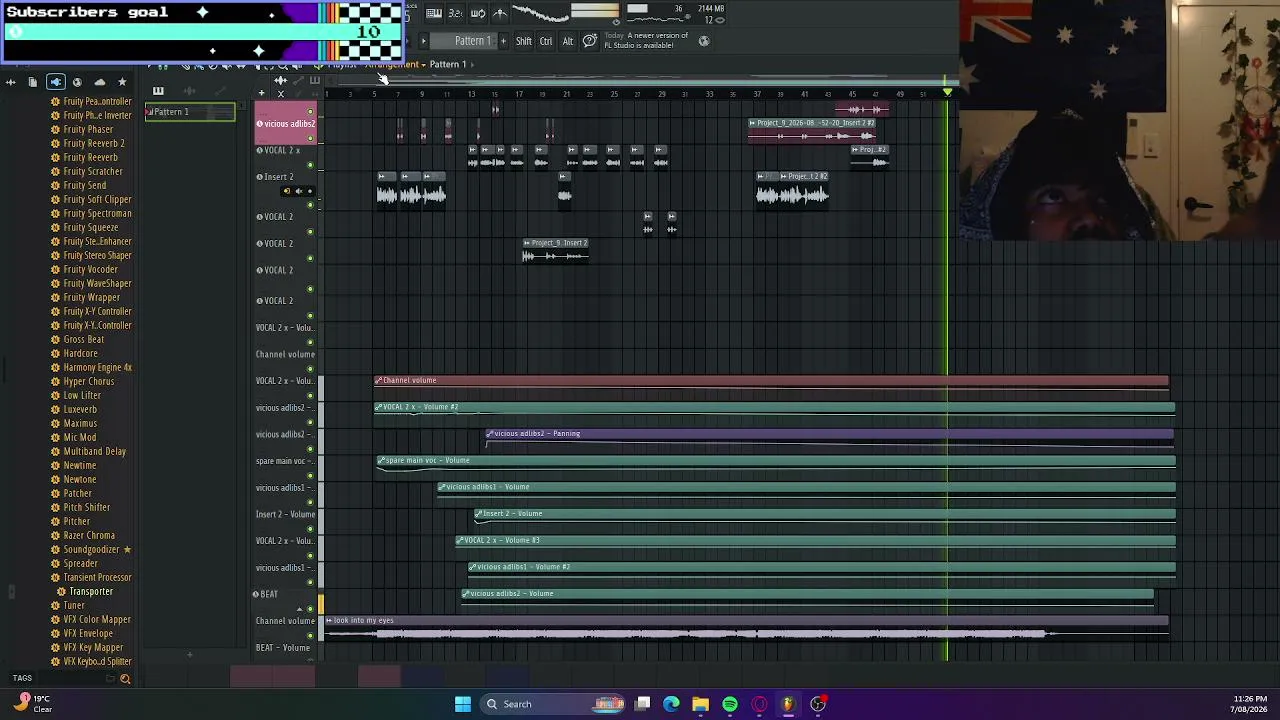Select Pitcher in the plugin list
1280x720 pixels.
(76, 521)
